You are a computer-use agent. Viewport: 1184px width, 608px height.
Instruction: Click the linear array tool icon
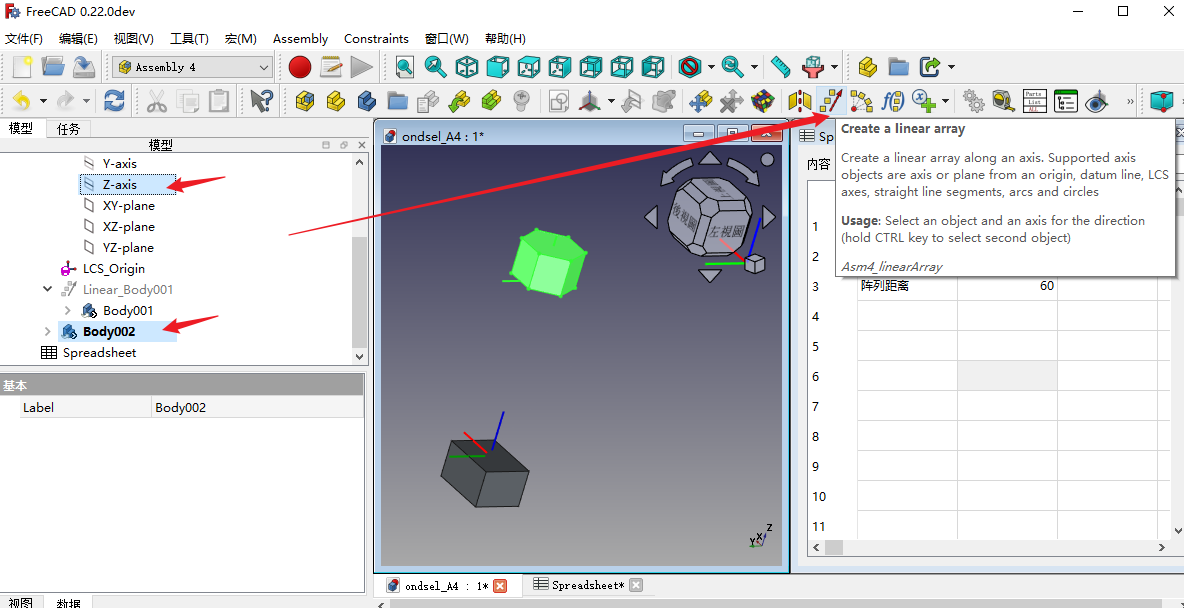point(831,101)
